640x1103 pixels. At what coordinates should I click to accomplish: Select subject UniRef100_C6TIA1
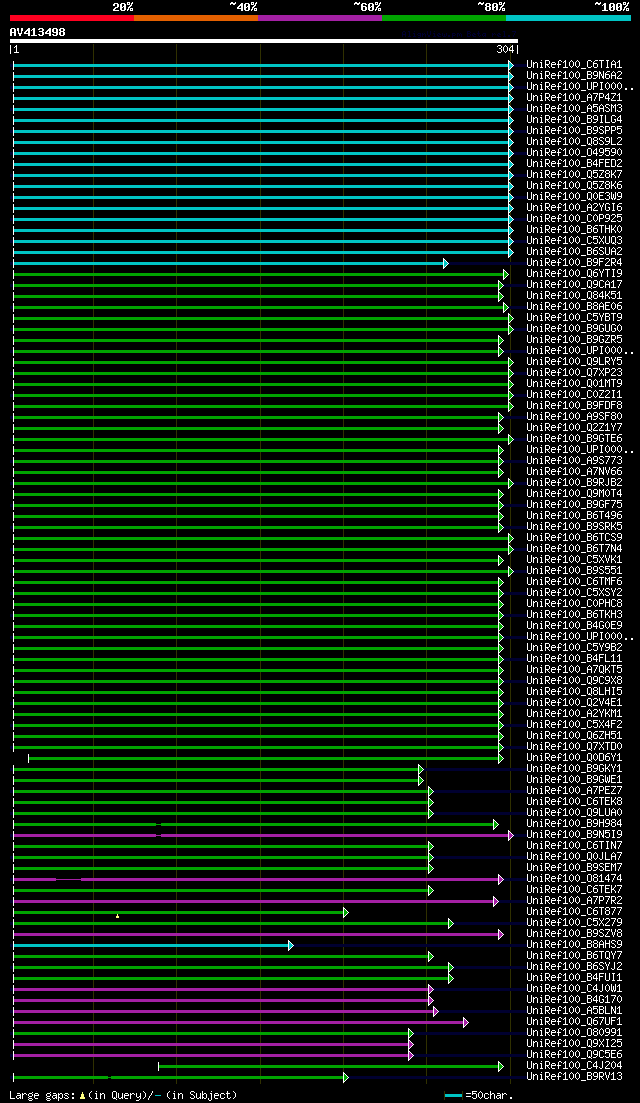(x=574, y=65)
